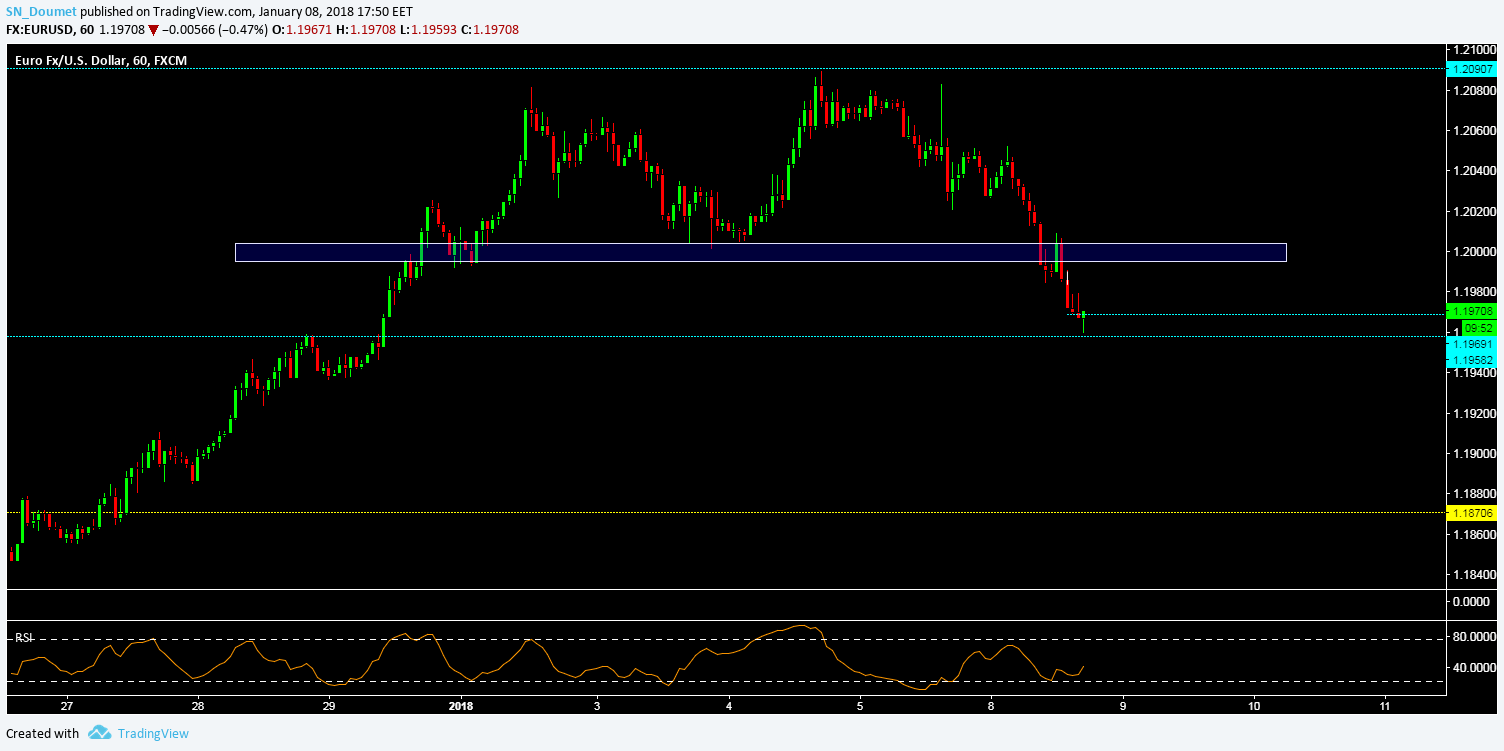The height and width of the screenshot is (751, 1504).
Task: Click the 2018 date axis label
Action: click(x=462, y=705)
